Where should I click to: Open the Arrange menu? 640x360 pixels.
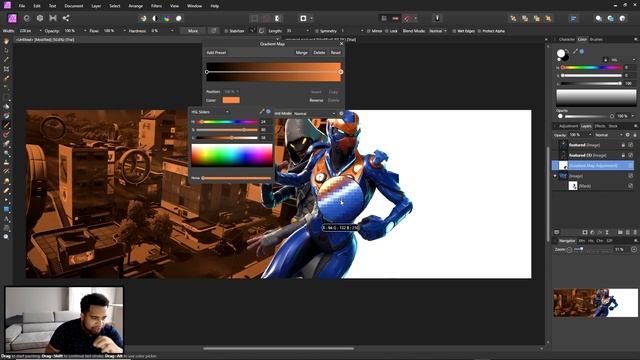click(136, 6)
